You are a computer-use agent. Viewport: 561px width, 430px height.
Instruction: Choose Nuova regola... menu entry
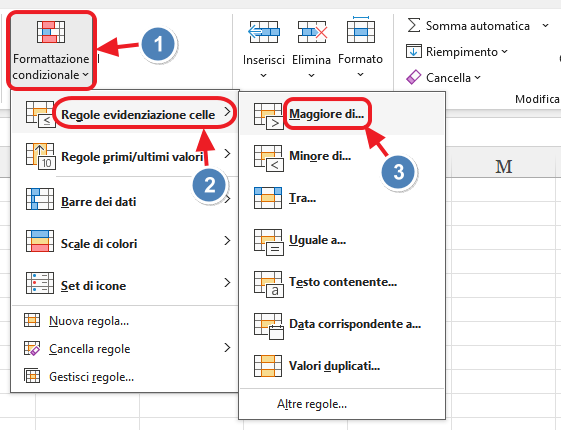(x=125, y=321)
